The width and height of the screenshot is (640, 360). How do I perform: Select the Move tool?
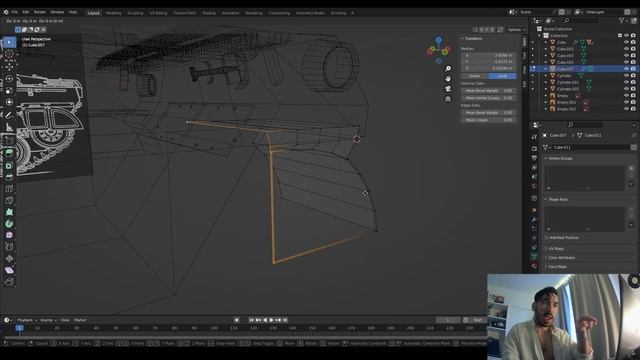[x=9, y=66]
